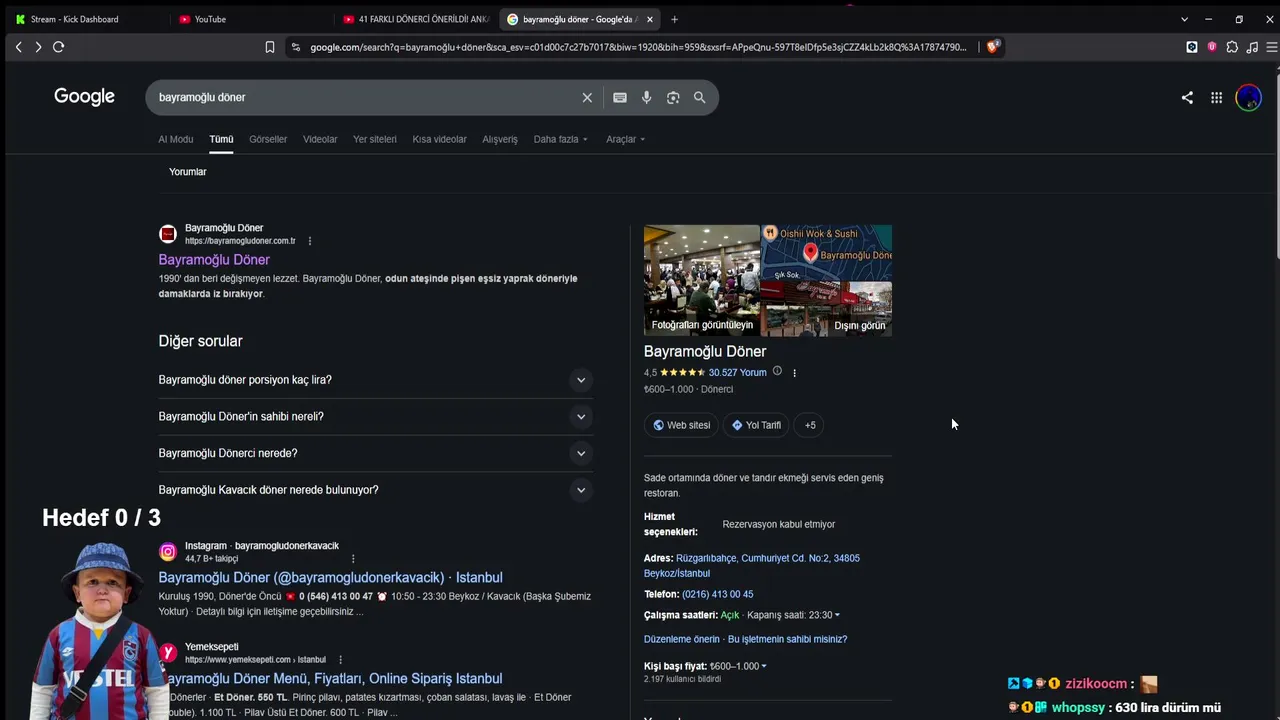The image size is (1280, 720).
Task: Focus the Google search field
Action: pyautogui.click(x=365, y=97)
